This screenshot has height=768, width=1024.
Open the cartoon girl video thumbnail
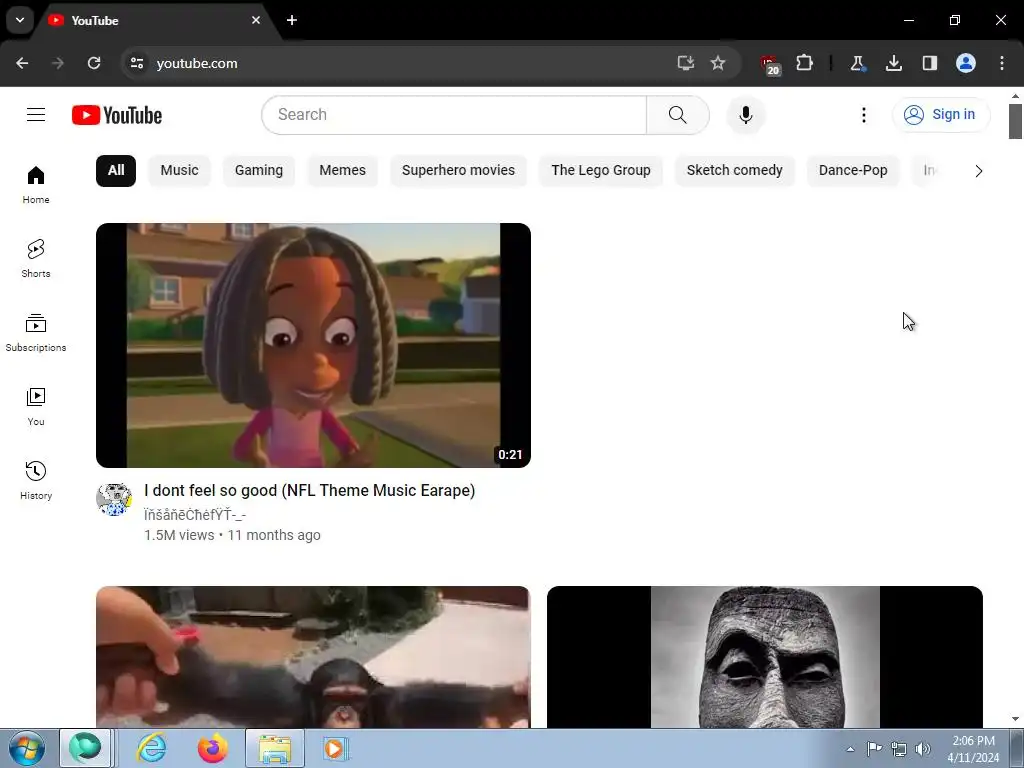[x=313, y=345]
